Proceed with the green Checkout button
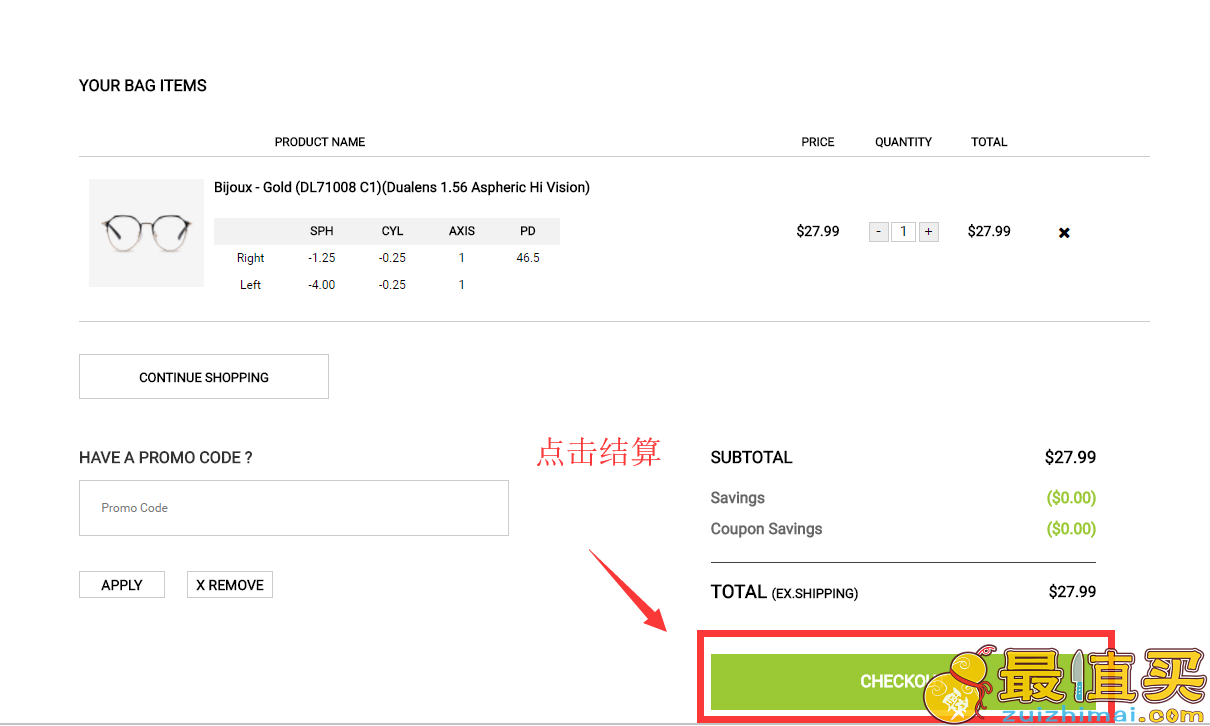The width and height of the screenshot is (1210, 726). coord(903,682)
